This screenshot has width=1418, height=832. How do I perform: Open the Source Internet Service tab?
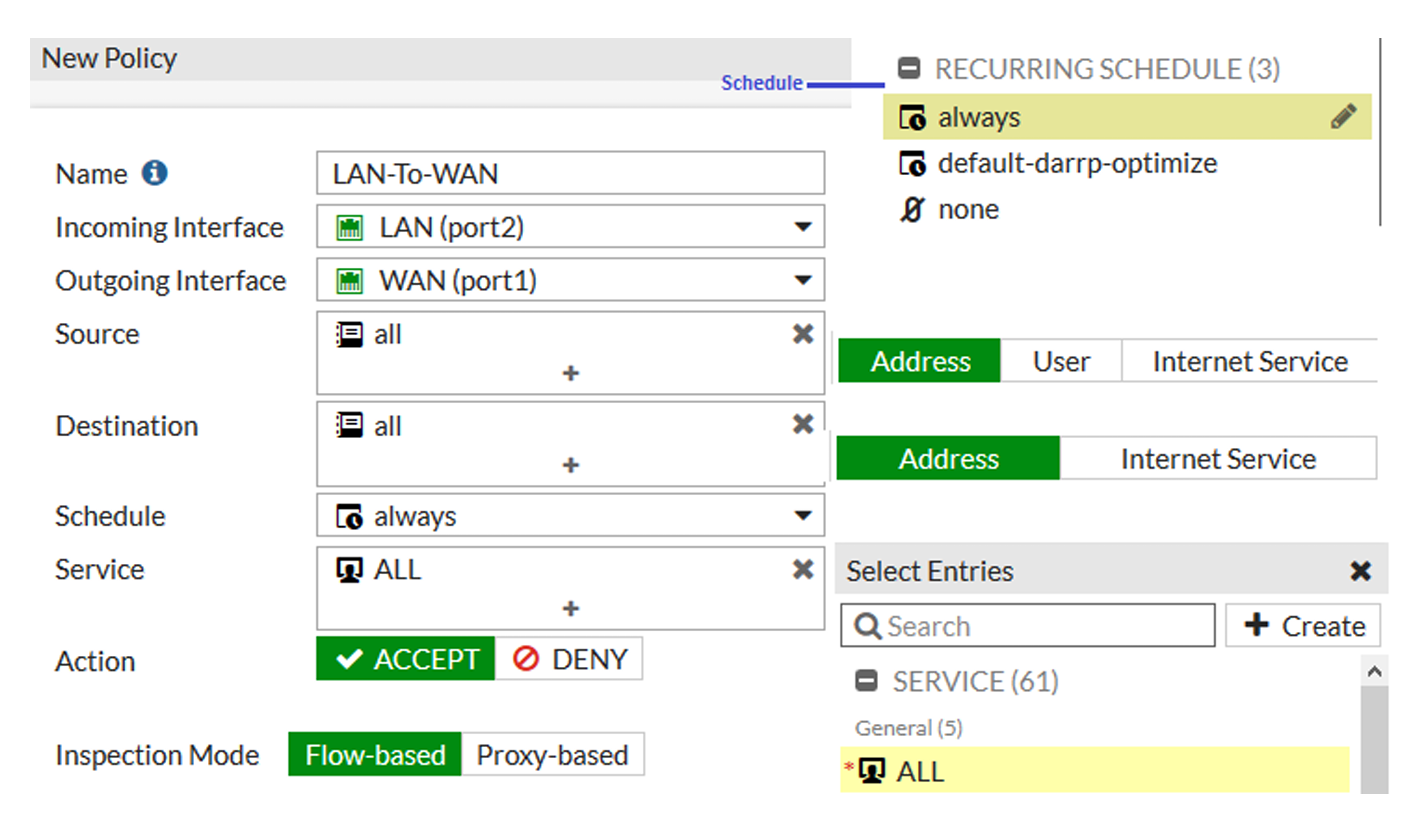(x=1250, y=361)
